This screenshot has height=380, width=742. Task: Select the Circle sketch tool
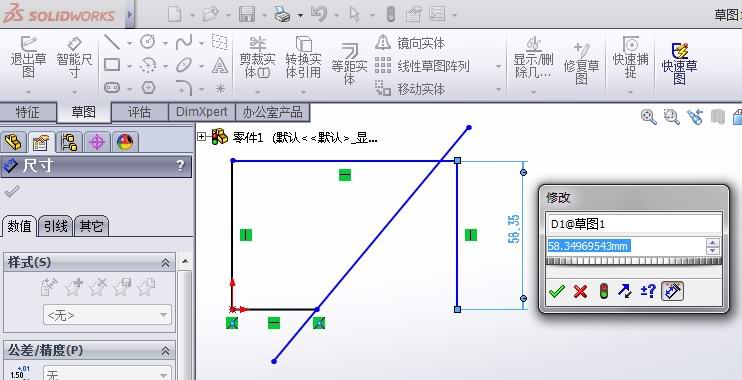[x=148, y=42]
